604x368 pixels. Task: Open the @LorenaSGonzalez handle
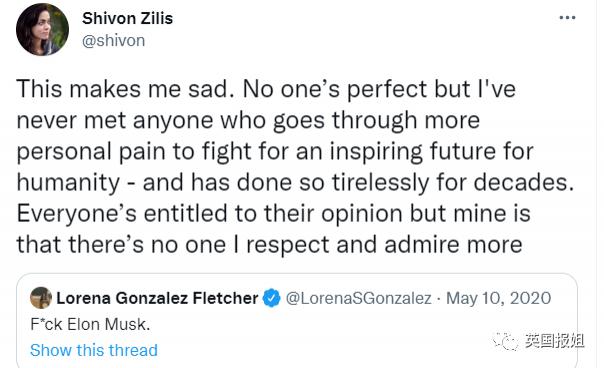[x=358, y=298]
